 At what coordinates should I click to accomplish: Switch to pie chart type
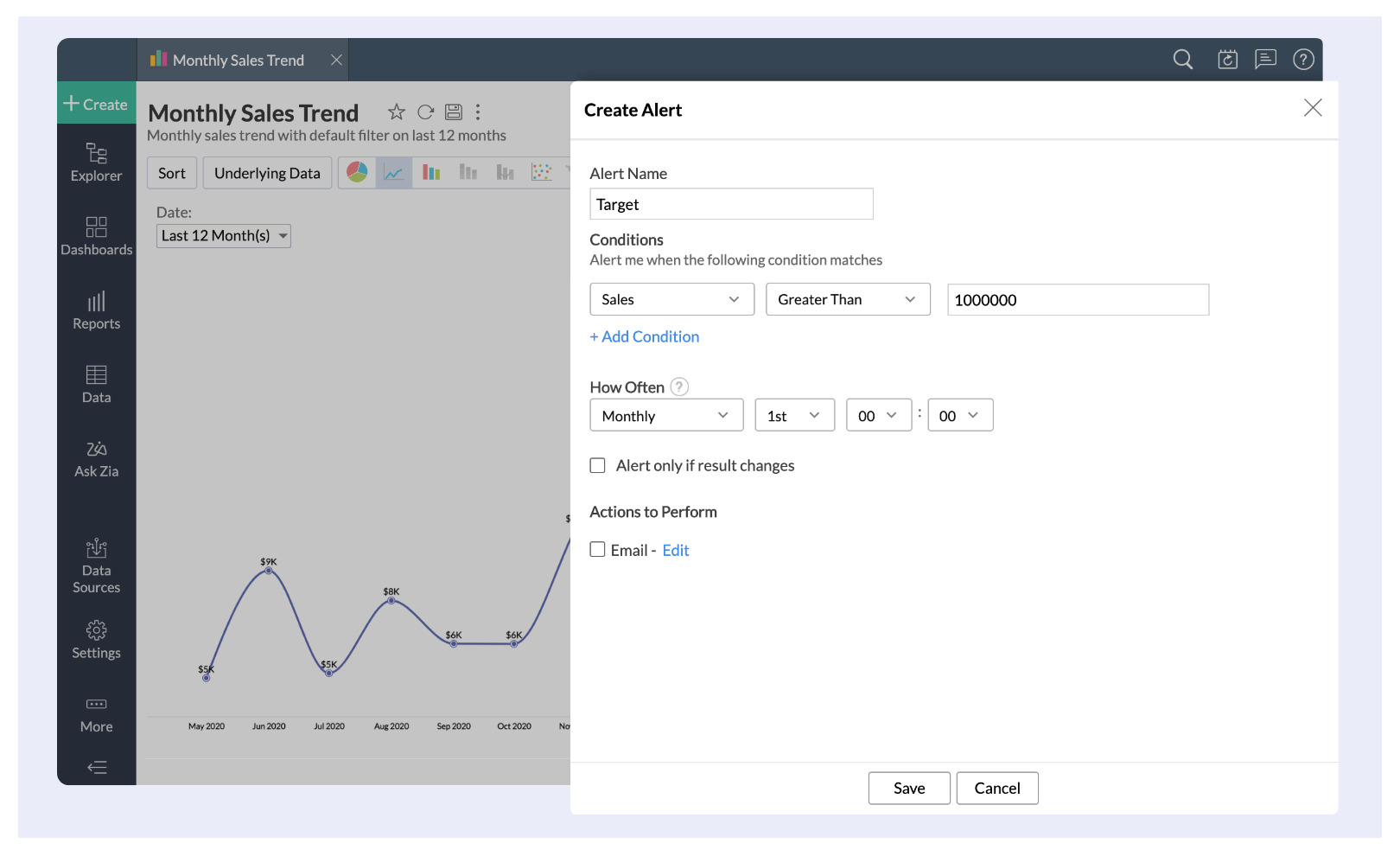(x=357, y=172)
